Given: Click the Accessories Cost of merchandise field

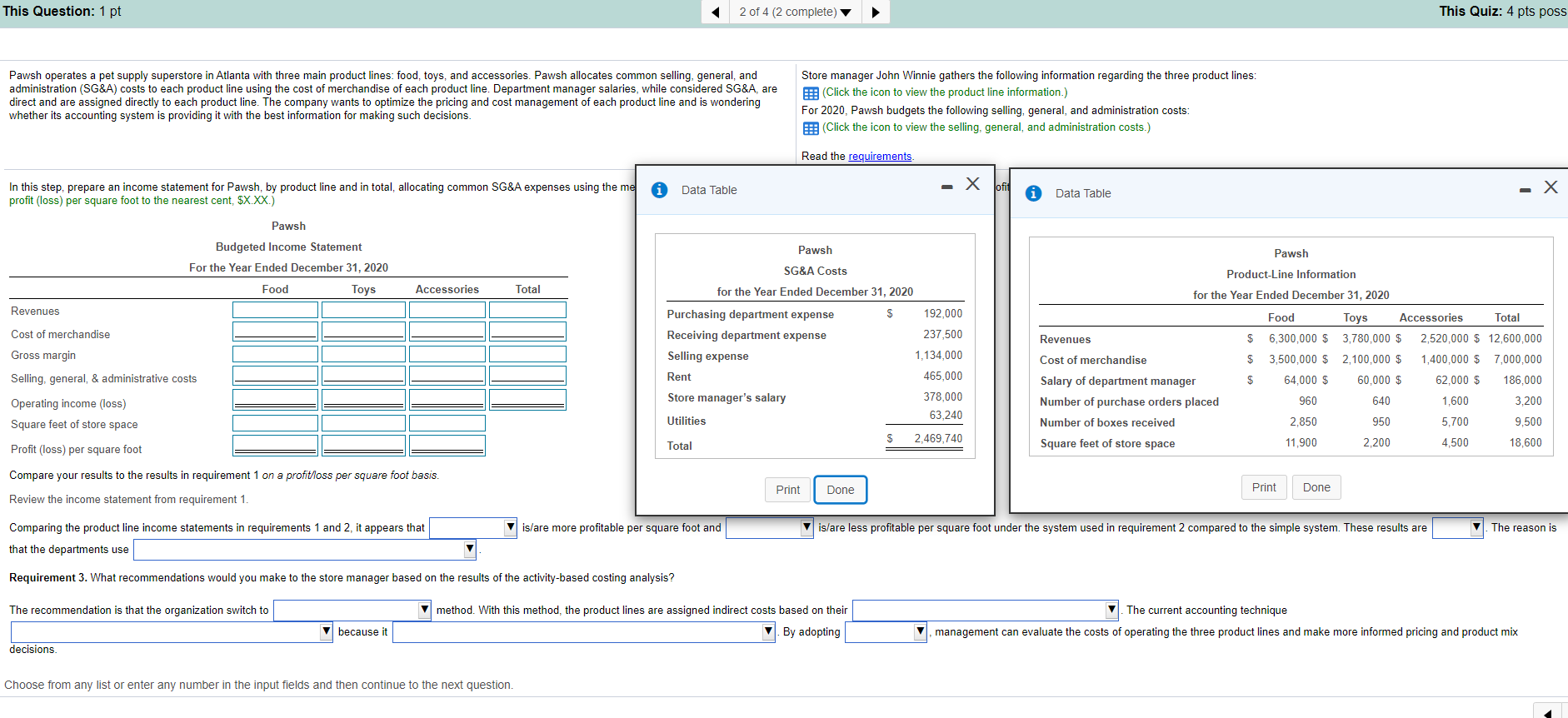Looking at the screenshot, I should 447,332.
